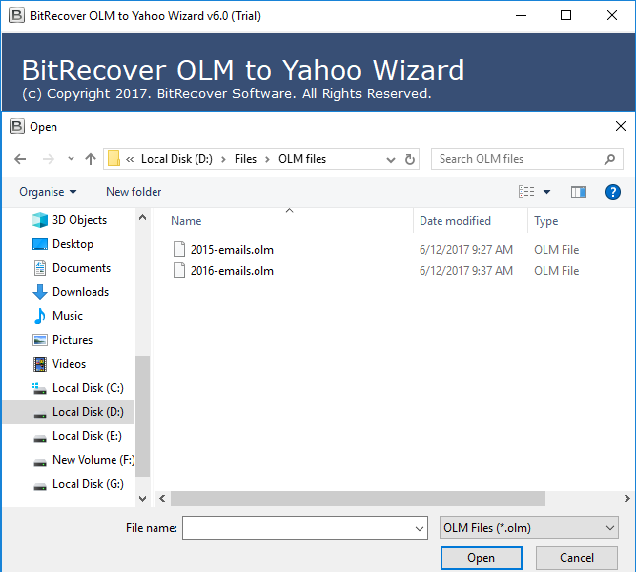
Task: Open the view options dropdown arrow
Action: pyautogui.click(x=547, y=192)
